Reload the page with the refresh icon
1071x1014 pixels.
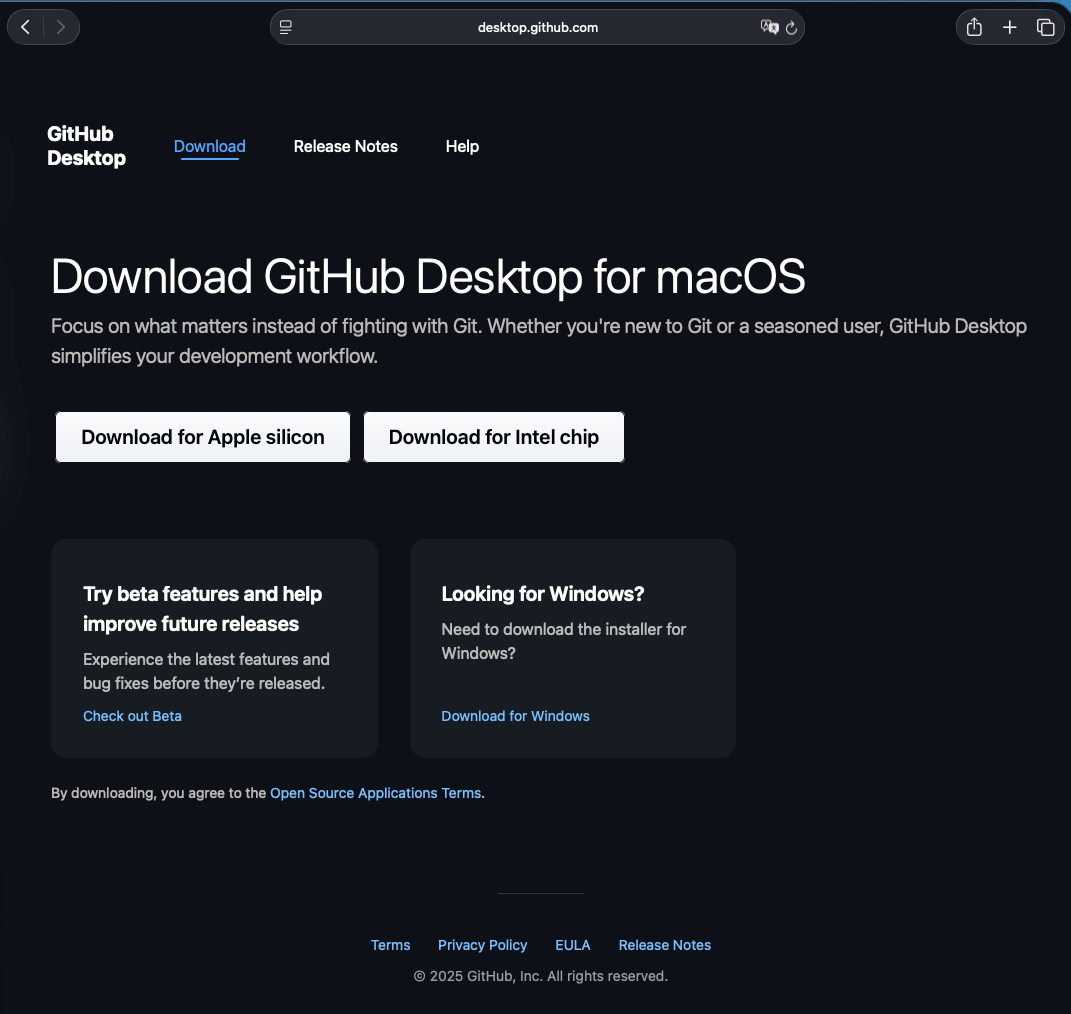(x=792, y=28)
